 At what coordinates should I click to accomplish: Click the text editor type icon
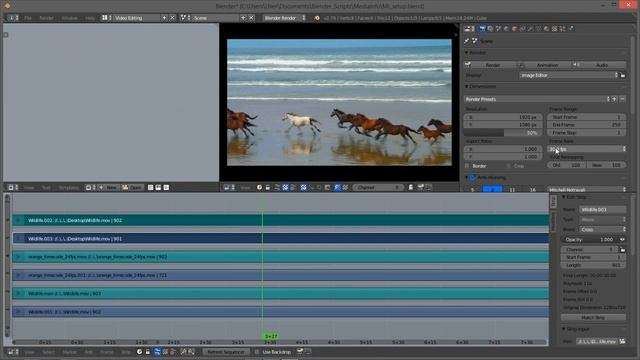(x=12, y=187)
